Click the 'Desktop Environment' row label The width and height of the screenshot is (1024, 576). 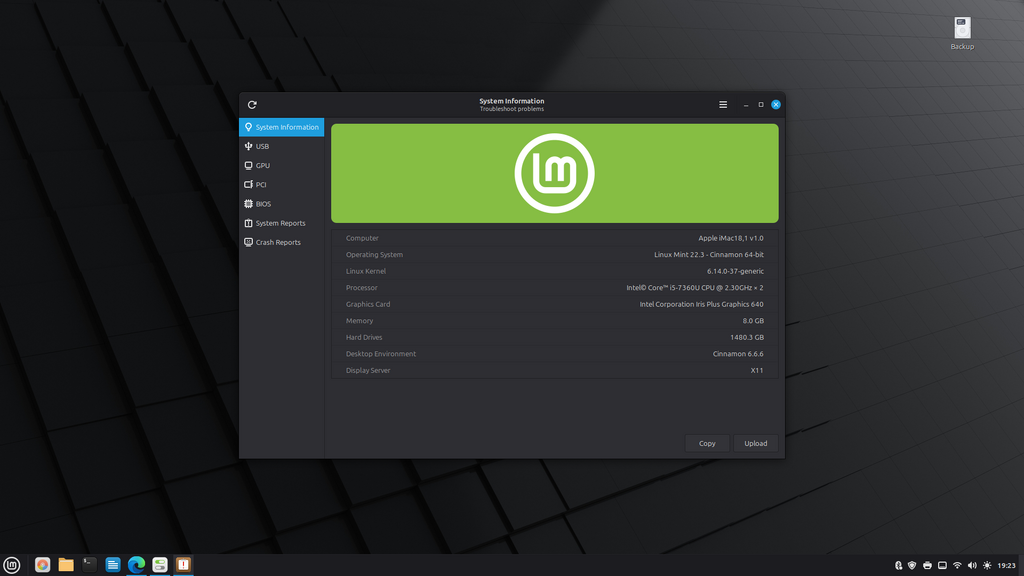(381, 354)
